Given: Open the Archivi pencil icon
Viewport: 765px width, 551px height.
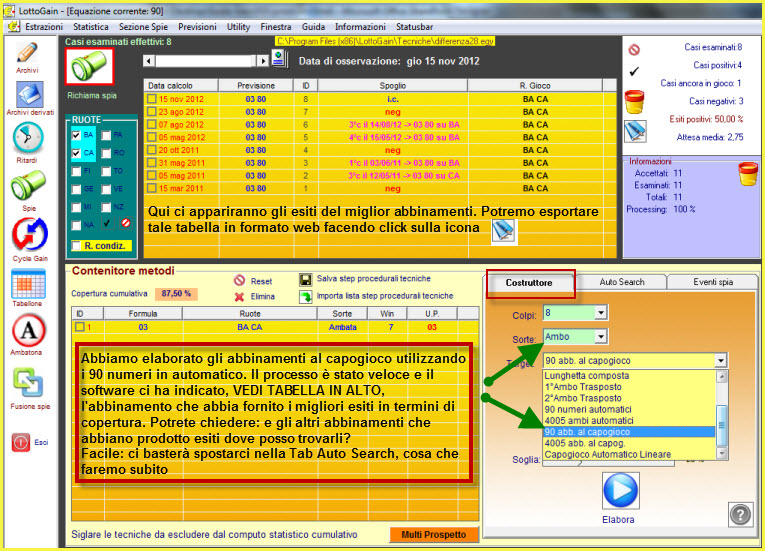Looking at the screenshot, I should (27, 54).
